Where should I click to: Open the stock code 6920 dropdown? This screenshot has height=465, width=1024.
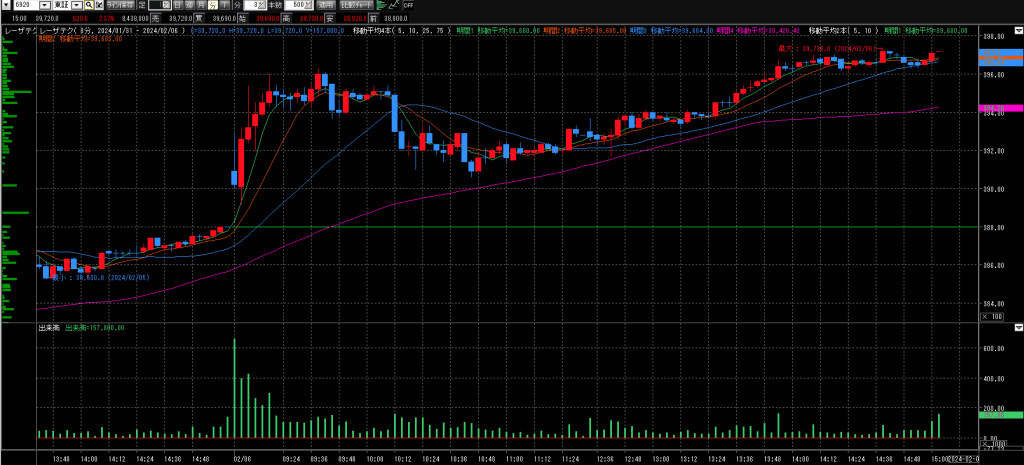pos(44,5)
